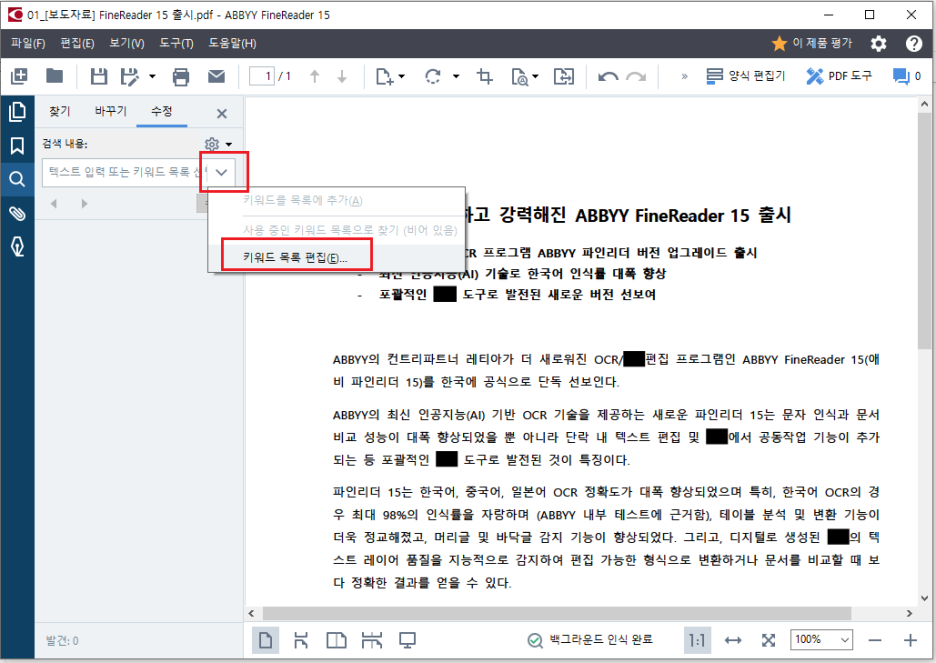Expand the Save As dropdown arrow
The height and width of the screenshot is (663, 936).
point(152,76)
